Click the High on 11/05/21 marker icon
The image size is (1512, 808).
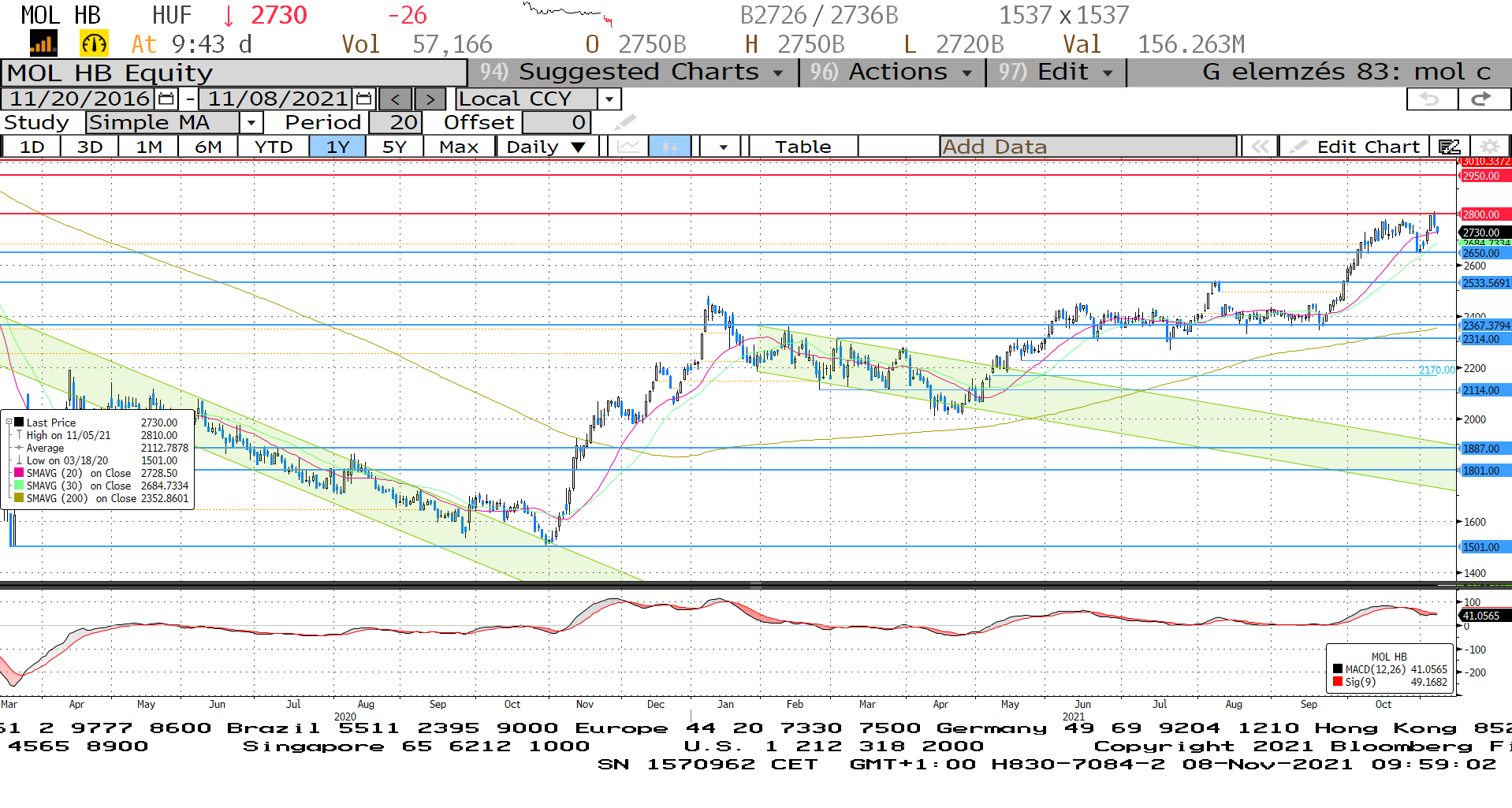[x=19, y=435]
